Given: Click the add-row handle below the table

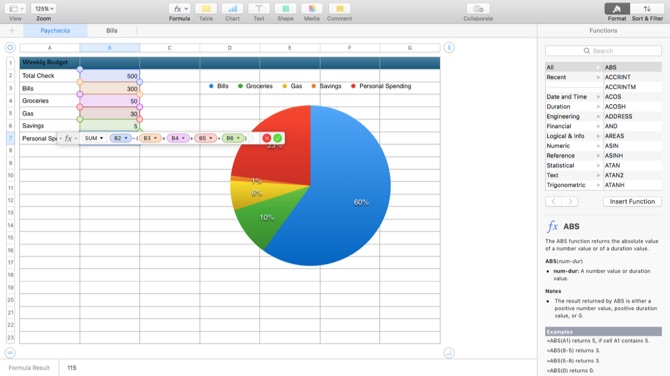Looking at the screenshot, I should click(x=10, y=352).
